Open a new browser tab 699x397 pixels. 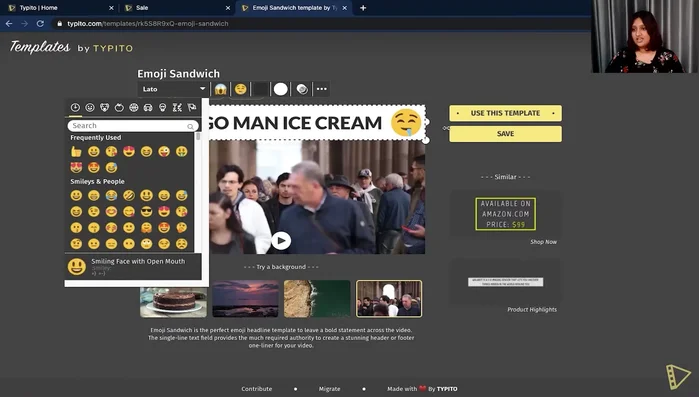363,8
